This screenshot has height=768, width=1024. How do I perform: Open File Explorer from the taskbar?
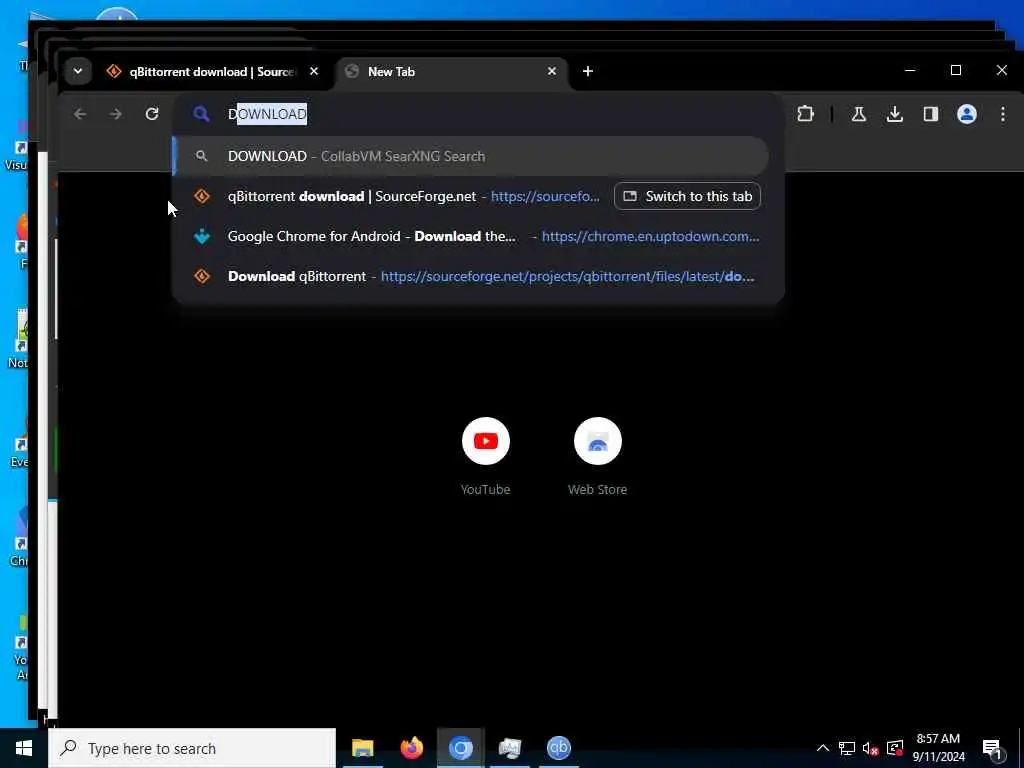pos(362,748)
